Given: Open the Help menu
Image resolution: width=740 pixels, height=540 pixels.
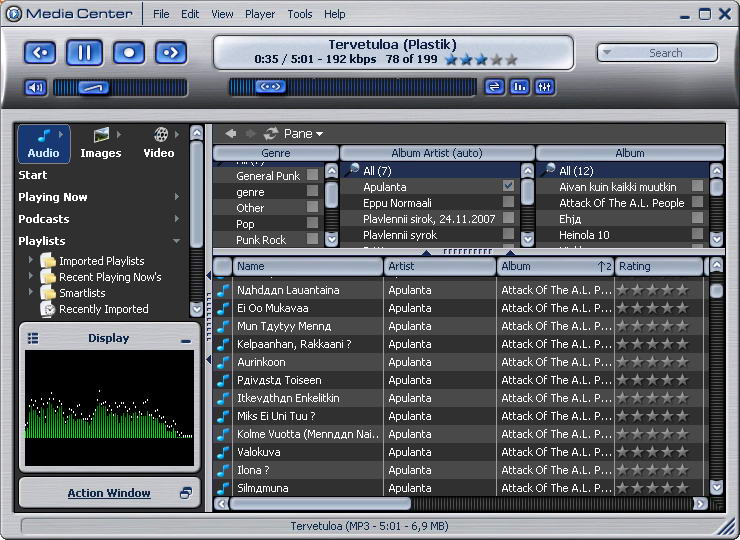Looking at the screenshot, I should (x=335, y=14).
